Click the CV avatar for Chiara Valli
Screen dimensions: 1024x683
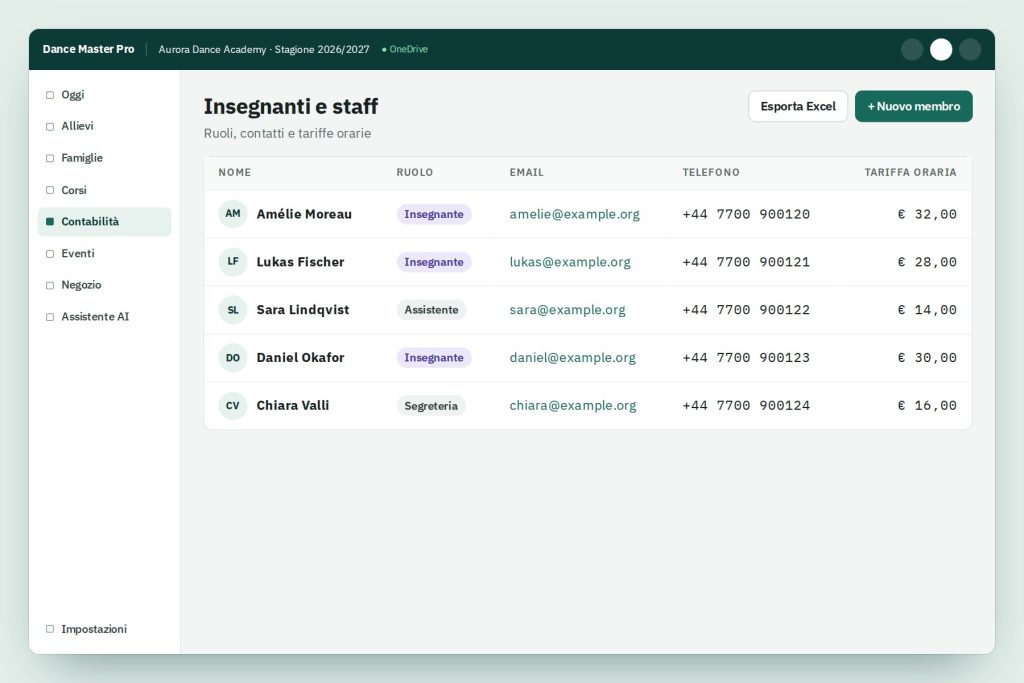[x=232, y=405]
